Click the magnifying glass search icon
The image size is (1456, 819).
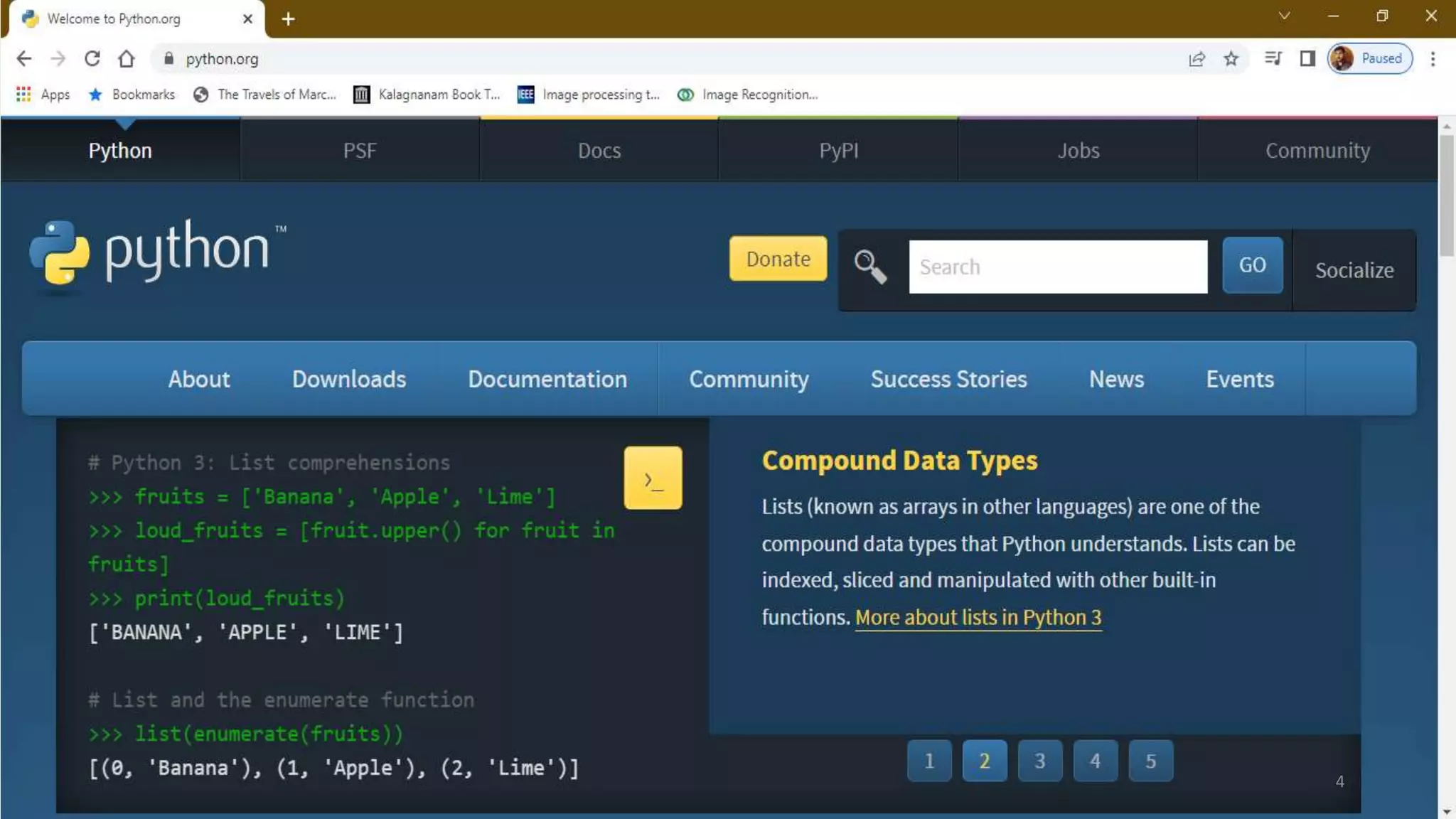pyautogui.click(x=870, y=267)
